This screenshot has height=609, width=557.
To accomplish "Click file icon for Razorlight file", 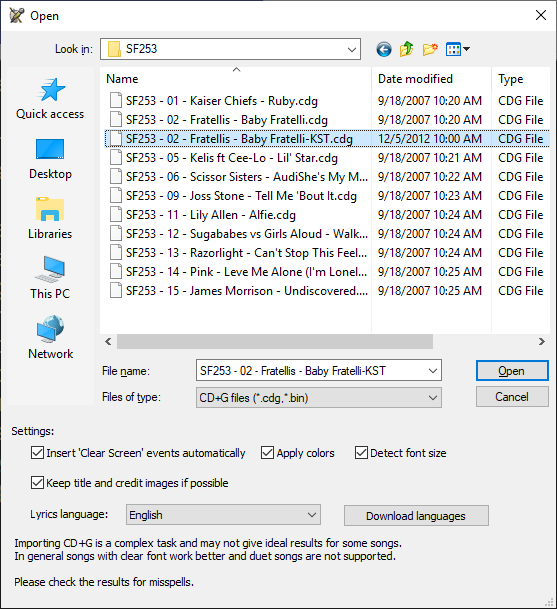I will tap(116, 253).
